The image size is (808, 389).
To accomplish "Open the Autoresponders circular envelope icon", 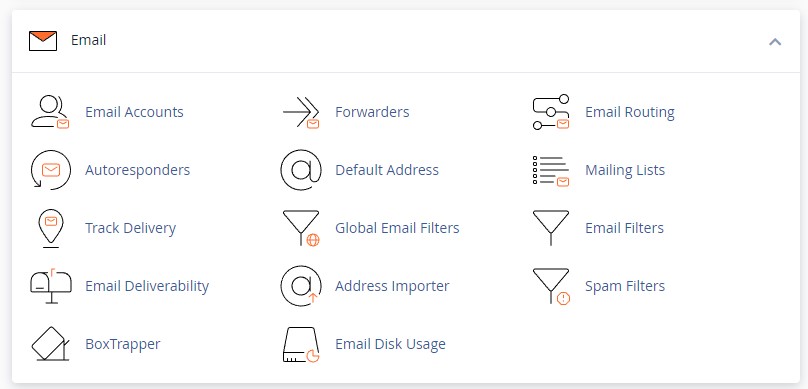I will click(50, 170).
